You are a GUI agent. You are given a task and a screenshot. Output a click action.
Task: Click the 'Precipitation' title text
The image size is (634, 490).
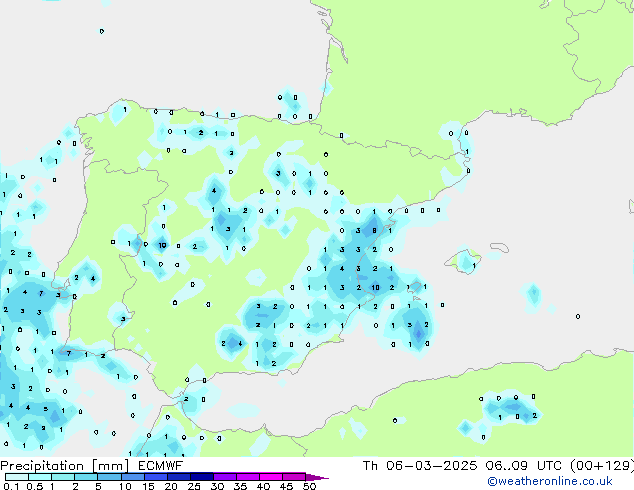click(x=42, y=466)
